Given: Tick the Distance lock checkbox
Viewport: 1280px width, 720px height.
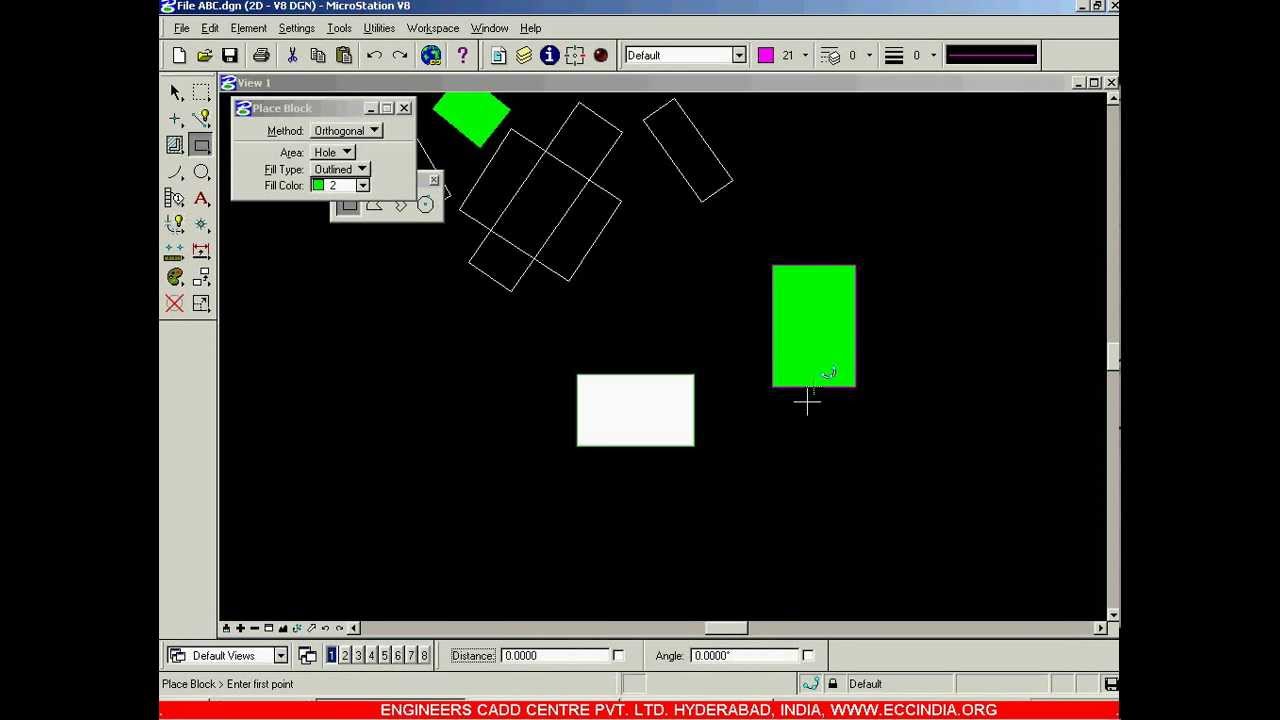Looking at the screenshot, I should coord(618,656).
